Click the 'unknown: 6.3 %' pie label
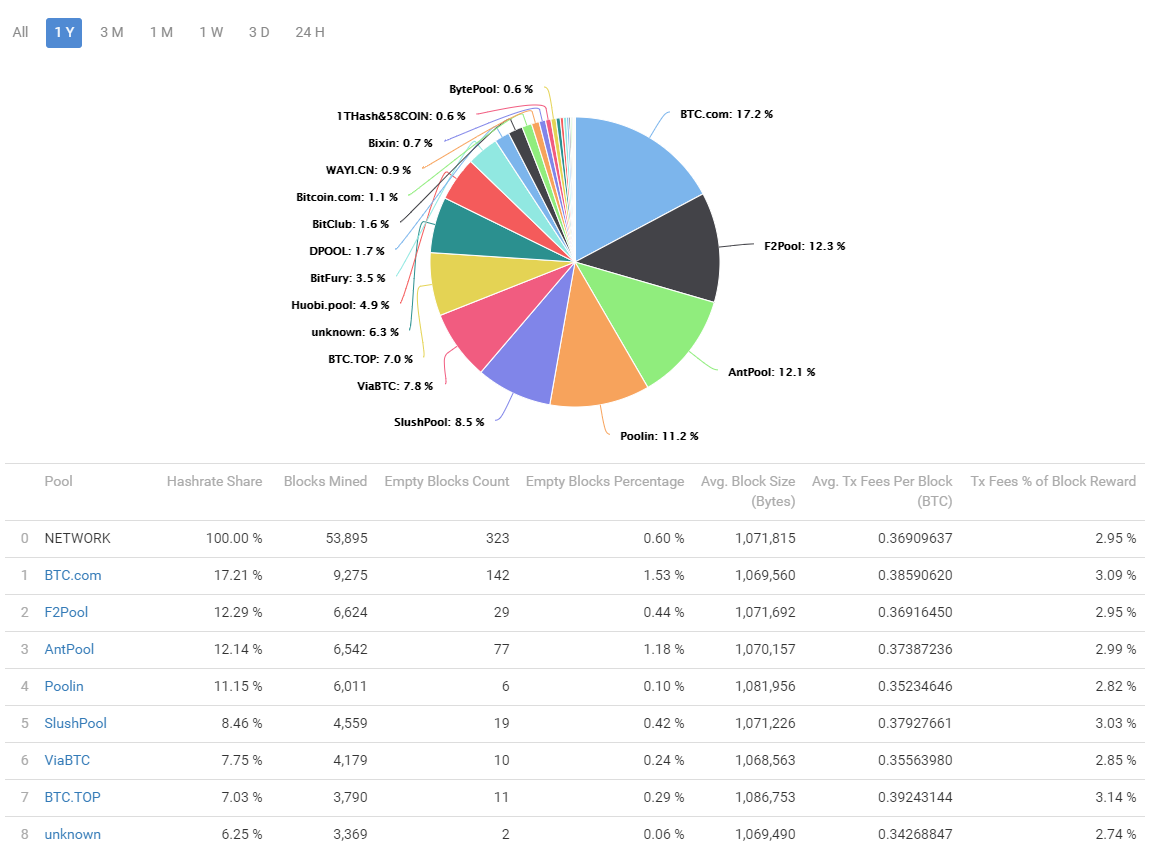Image resolution: width=1152 pixels, height=851 pixels. [x=355, y=332]
